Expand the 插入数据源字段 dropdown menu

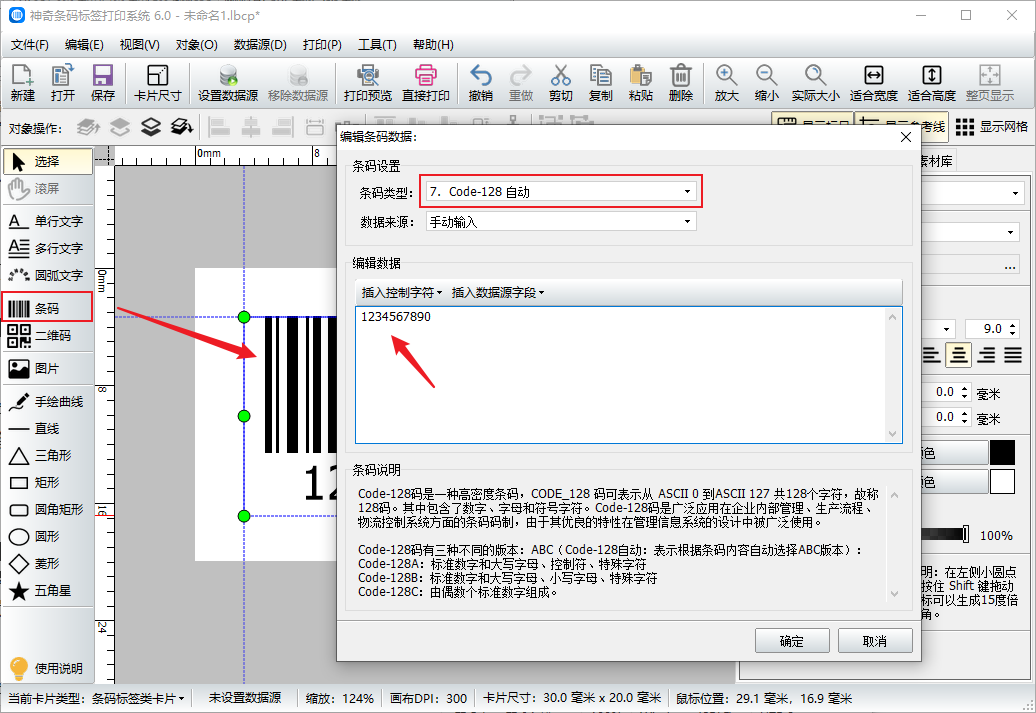click(x=498, y=293)
